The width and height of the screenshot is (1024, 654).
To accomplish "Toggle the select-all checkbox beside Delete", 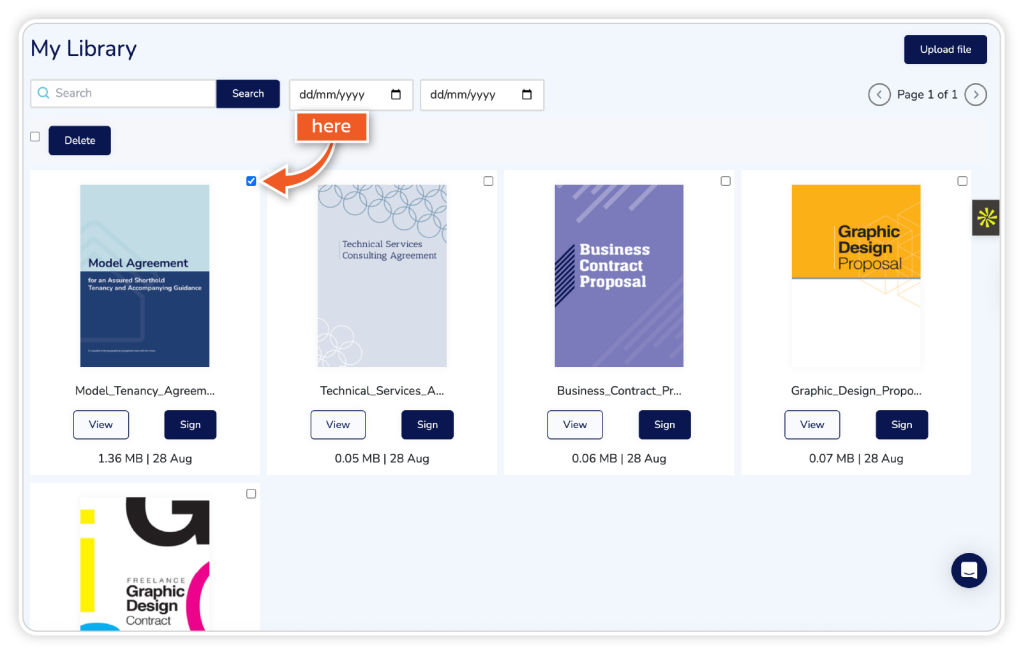I will [35, 137].
